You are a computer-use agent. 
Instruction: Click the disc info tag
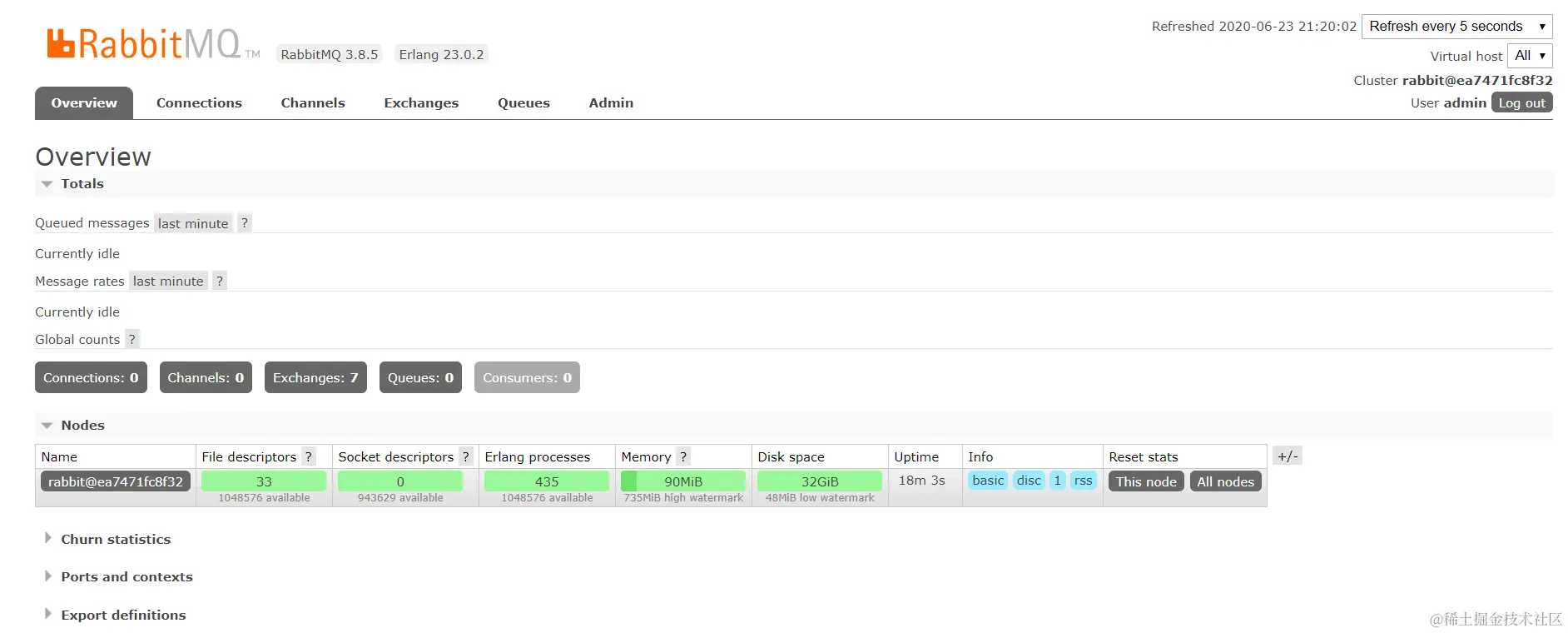(1029, 481)
